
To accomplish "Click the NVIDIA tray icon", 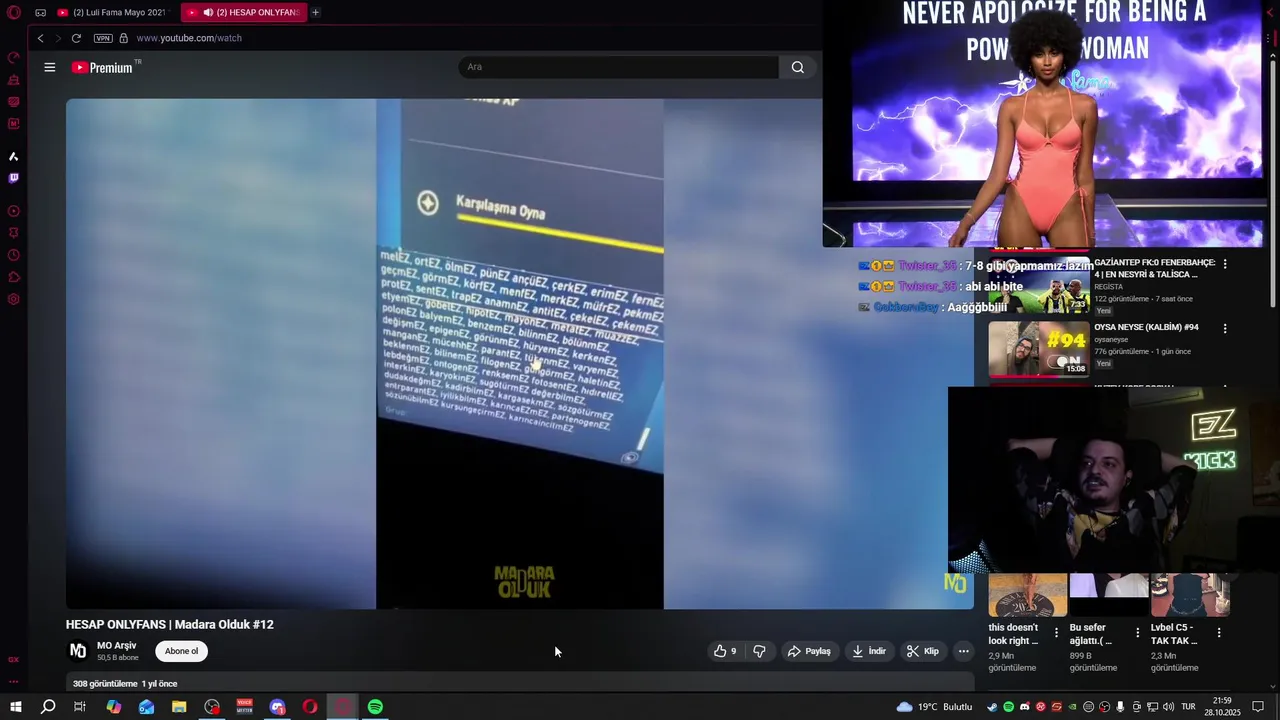I will (x=1072, y=707).
